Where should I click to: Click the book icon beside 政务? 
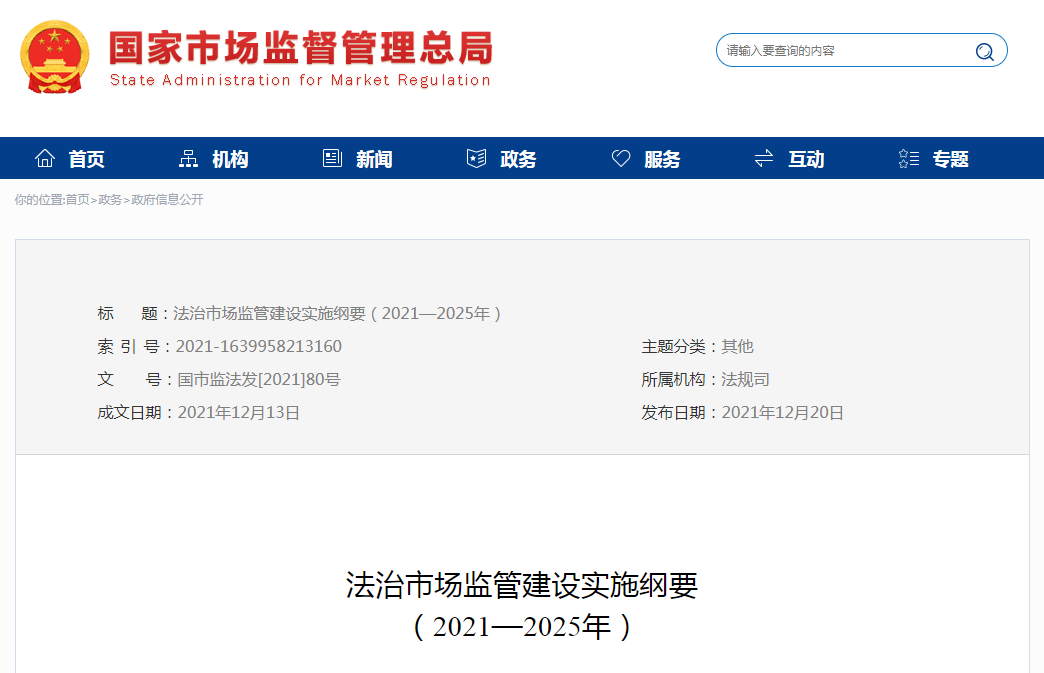click(x=474, y=157)
